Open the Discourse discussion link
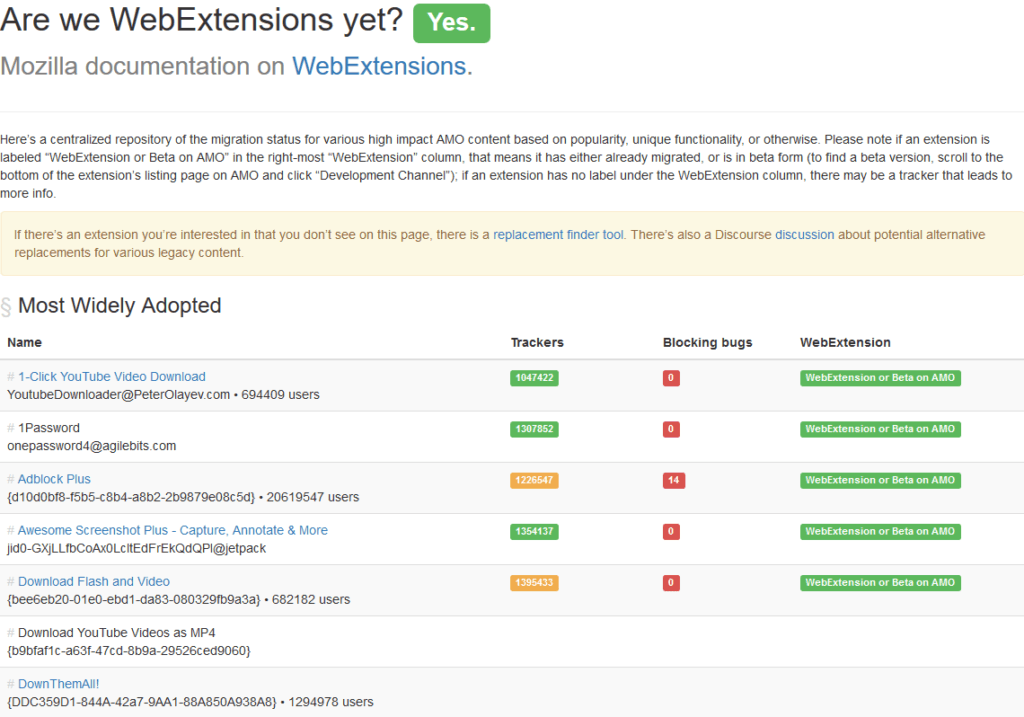Viewport: 1024px width, 717px height. [x=804, y=234]
